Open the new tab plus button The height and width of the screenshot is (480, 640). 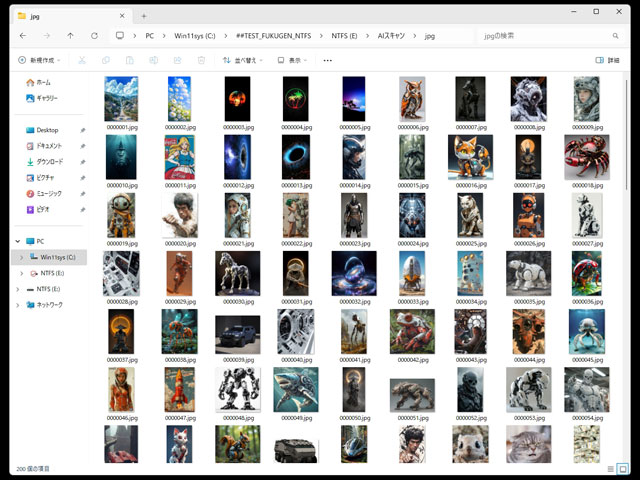click(143, 15)
